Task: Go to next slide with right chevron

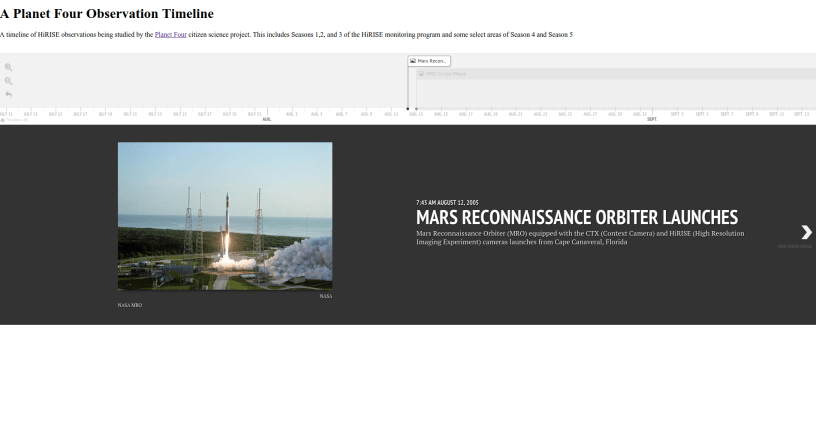Action: click(x=806, y=232)
